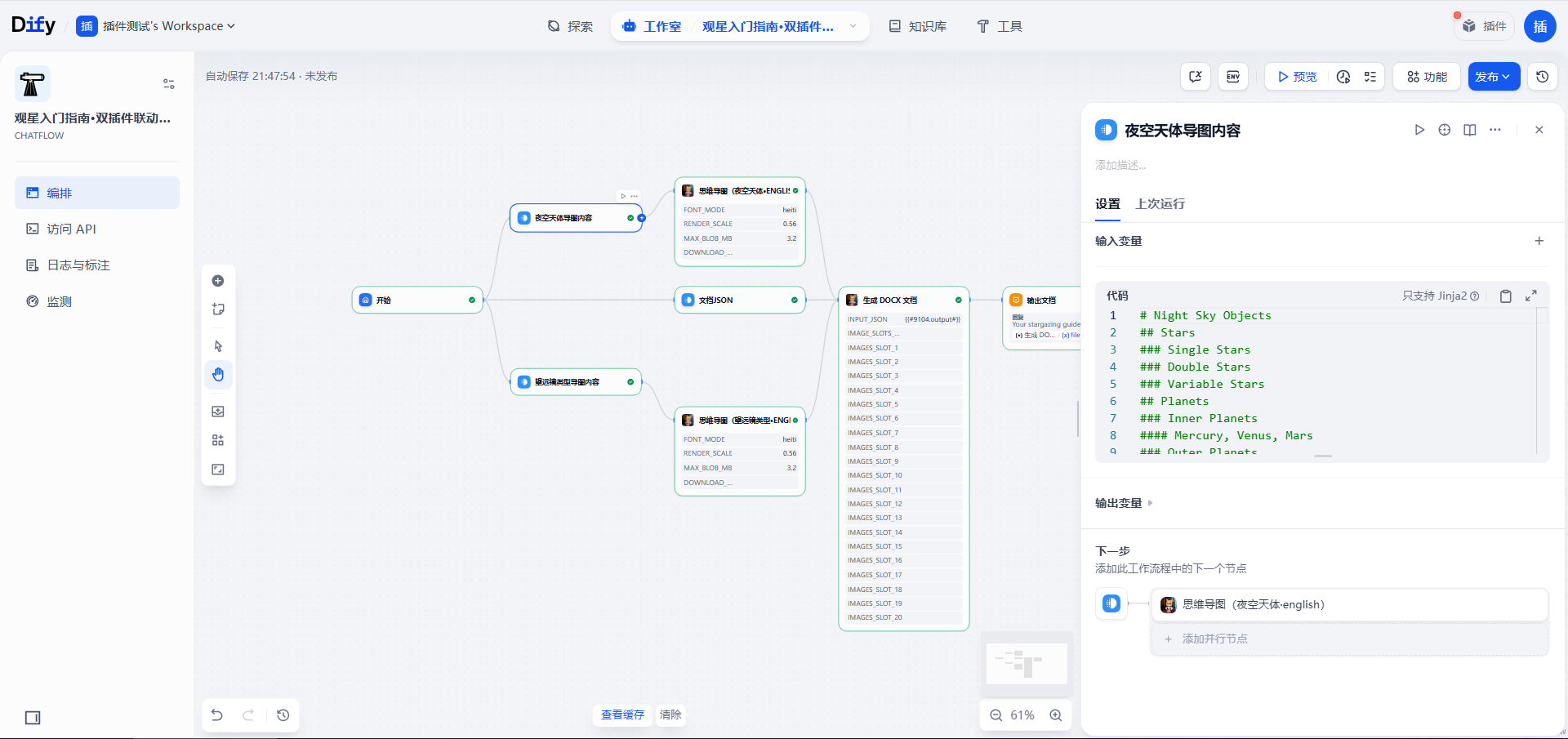Expand the code editor to full view
The image size is (1568, 739).
[x=1531, y=296]
